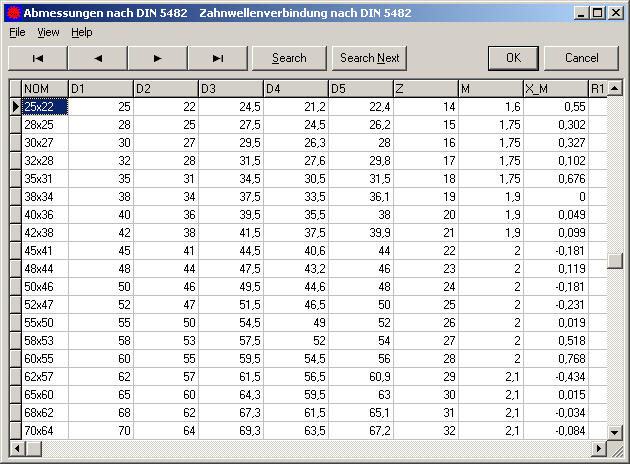Image resolution: width=630 pixels, height=464 pixels.
Task: Go to previous record arrow button
Action: [x=98, y=58]
